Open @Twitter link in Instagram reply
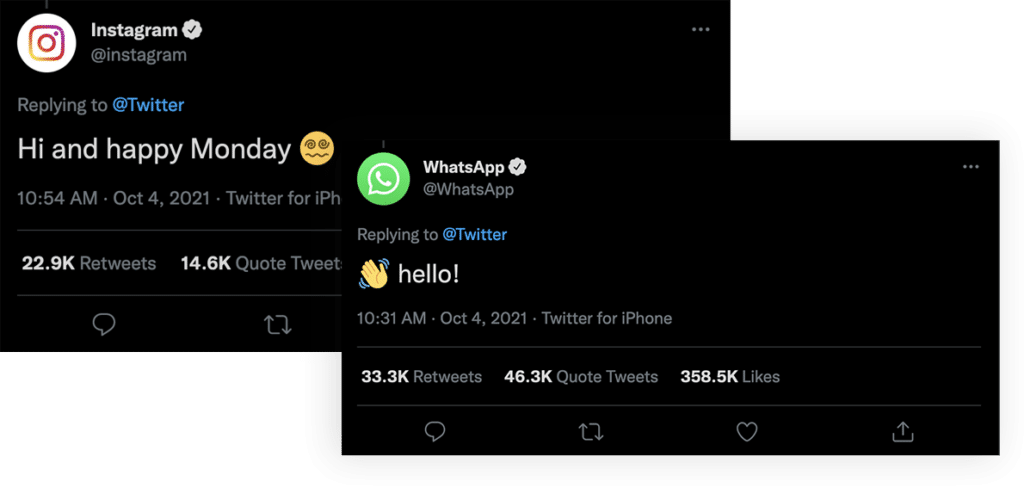1024x494 pixels. (150, 105)
